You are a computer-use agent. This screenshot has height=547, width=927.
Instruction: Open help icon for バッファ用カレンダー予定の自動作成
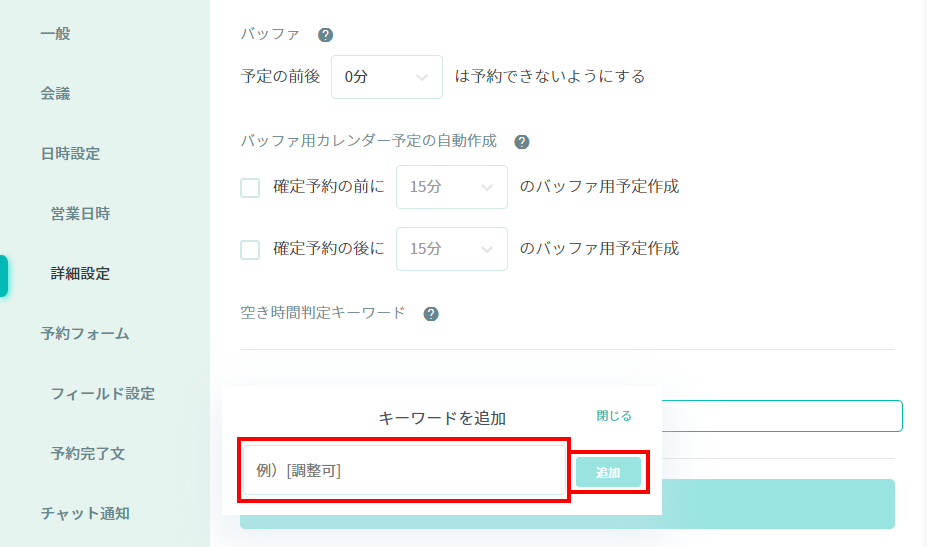coord(521,142)
